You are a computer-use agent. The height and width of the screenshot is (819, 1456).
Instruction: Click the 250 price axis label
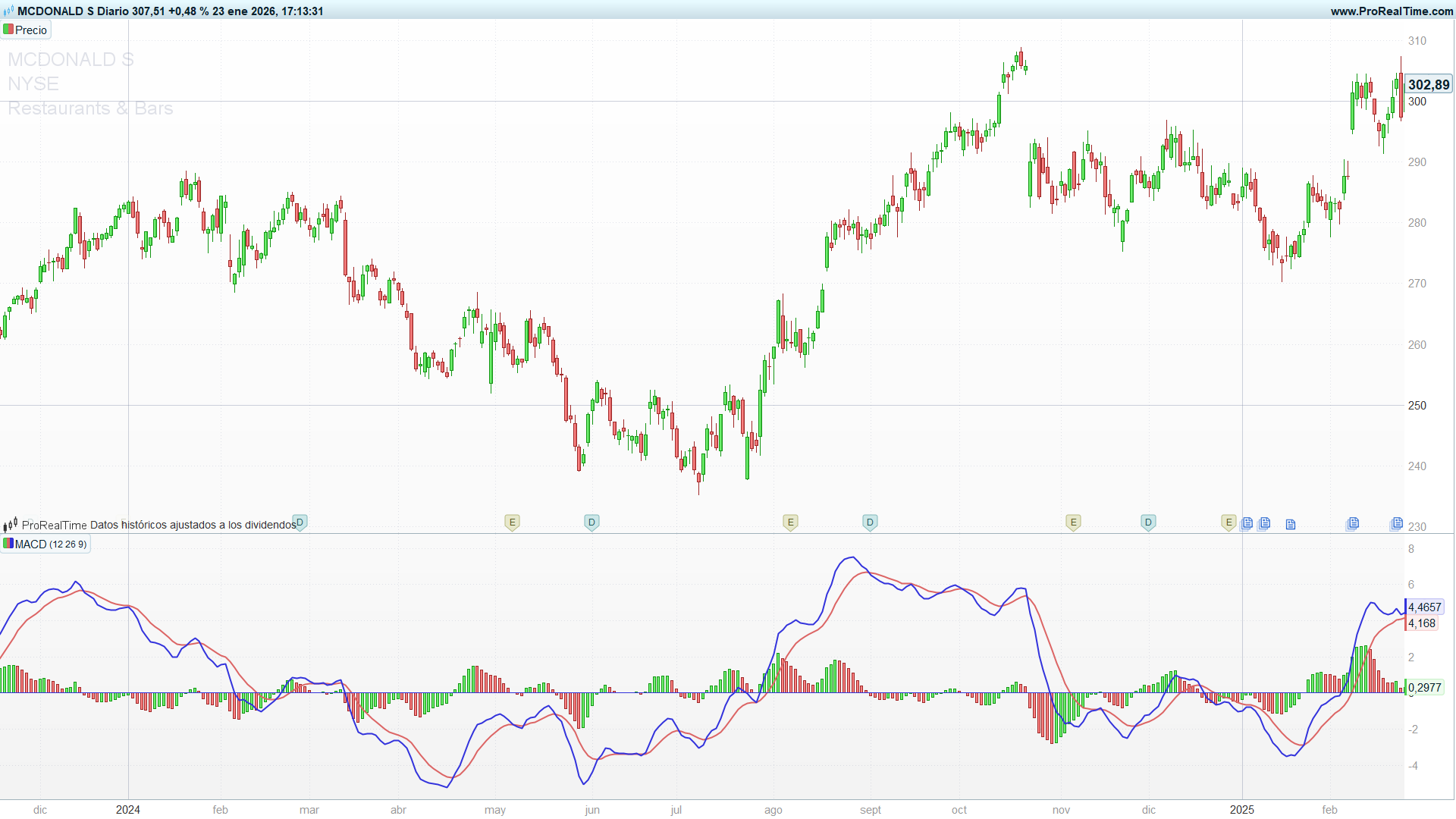click(1417, 406)
